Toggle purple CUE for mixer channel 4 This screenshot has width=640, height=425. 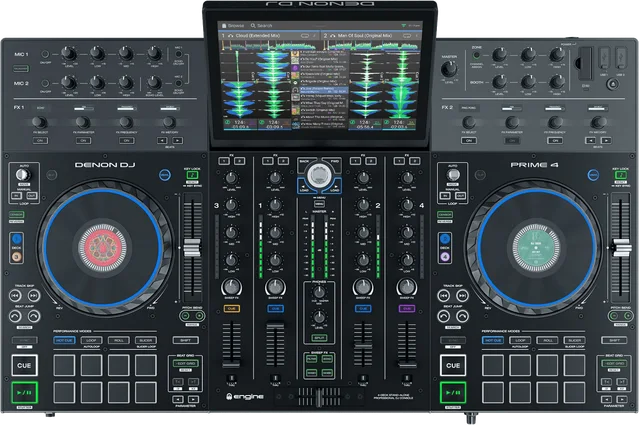pos(407,309)
